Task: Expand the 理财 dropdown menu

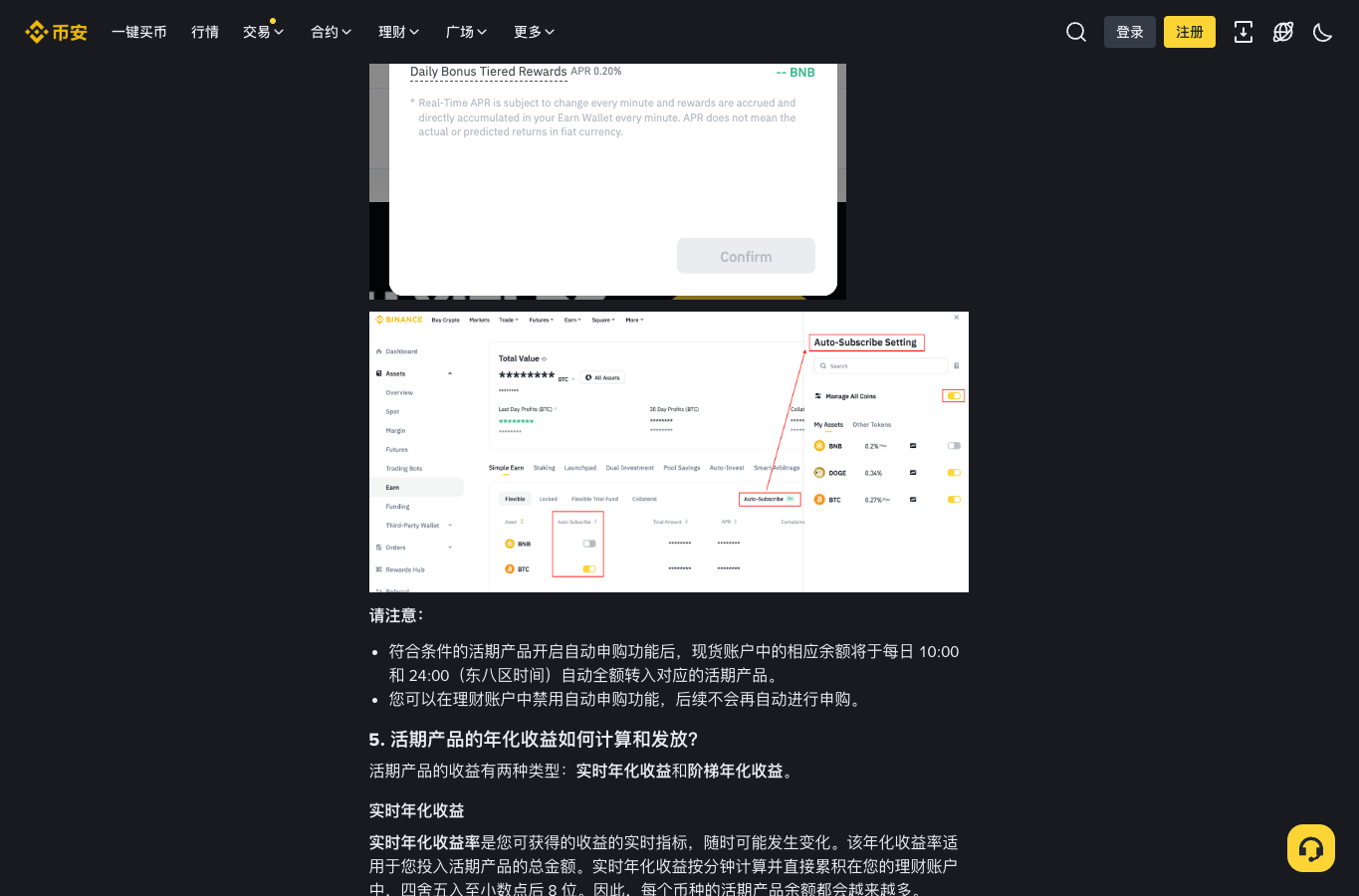Action: pyautogui.click(x=399, y=32)
